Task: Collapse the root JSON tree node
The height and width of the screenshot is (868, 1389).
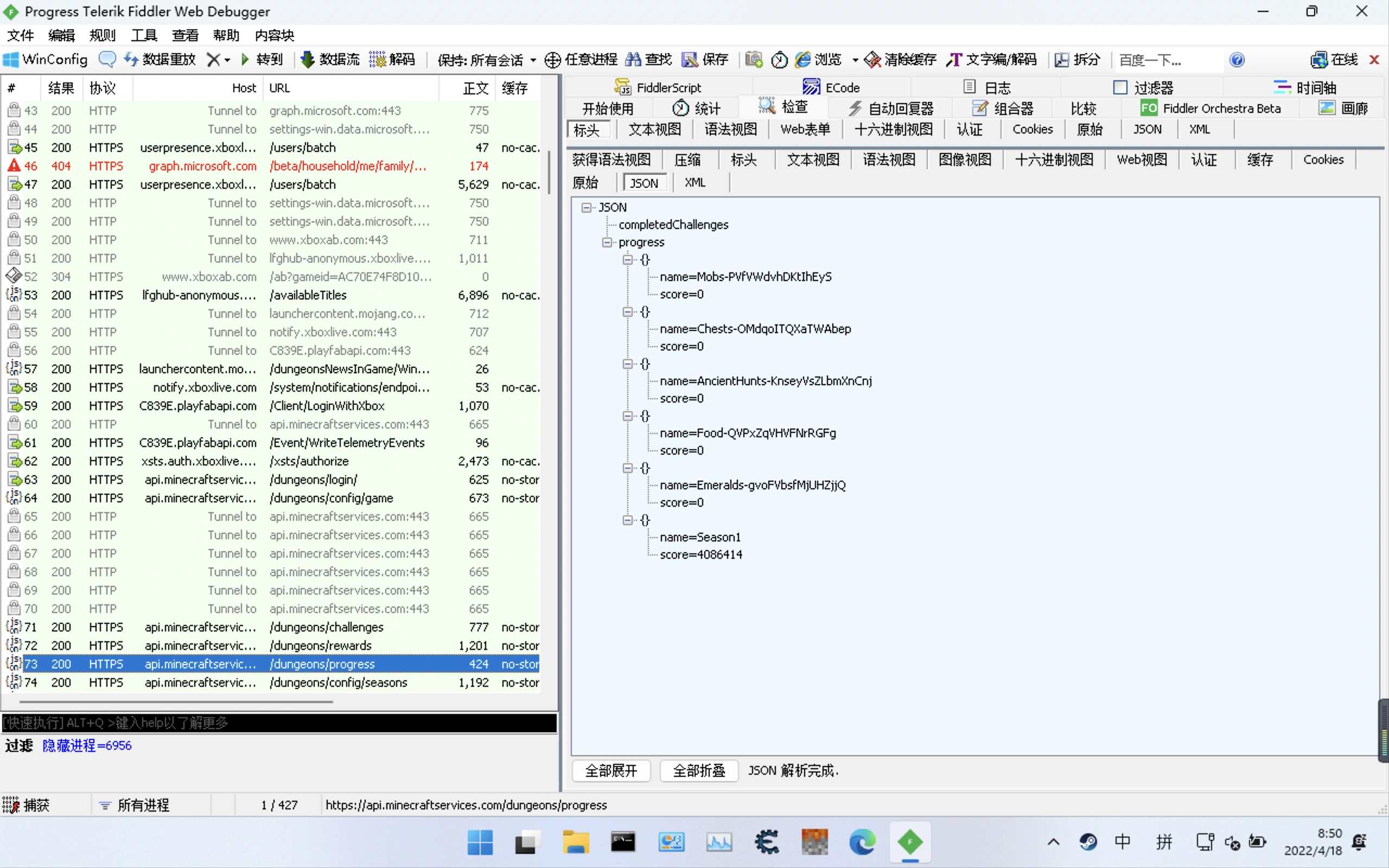Action: (586, 207)
